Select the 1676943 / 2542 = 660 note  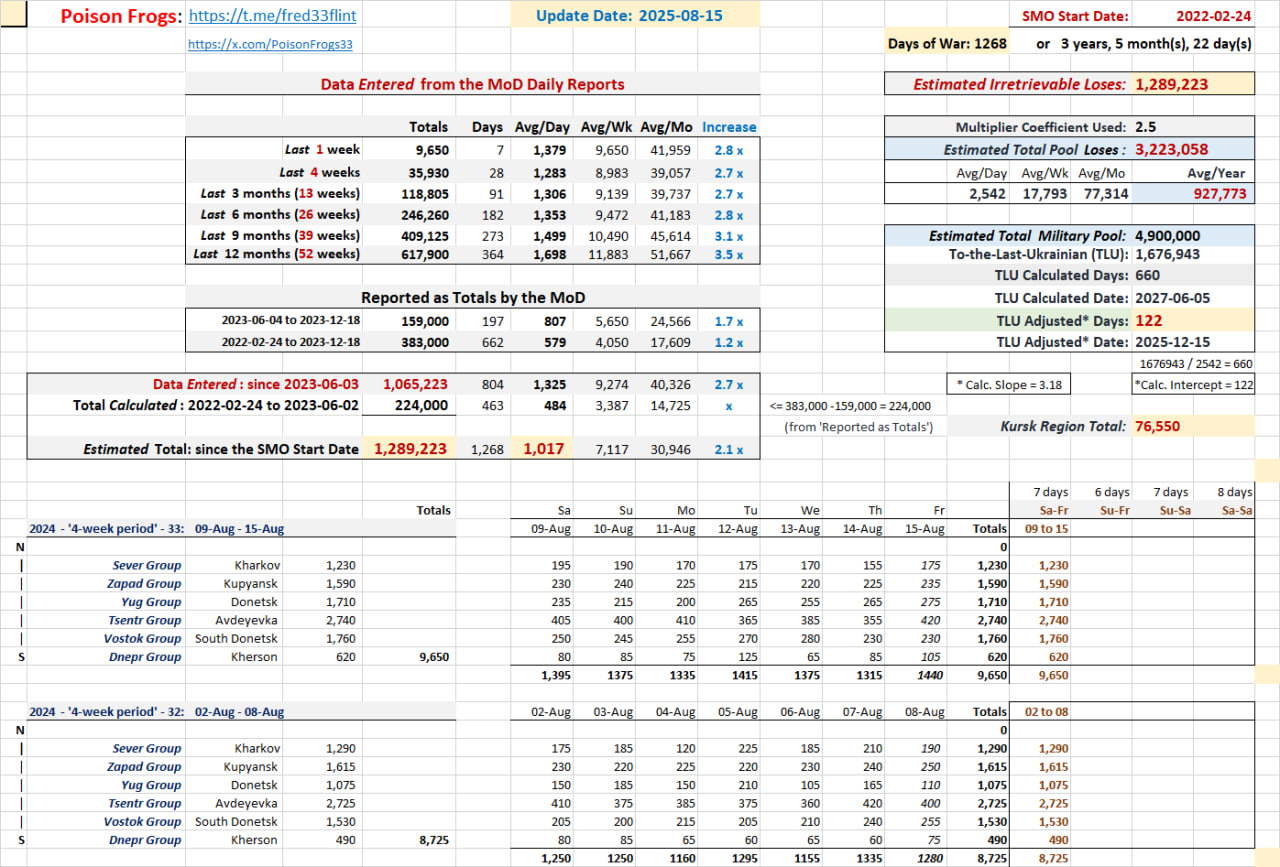pos(1197,364)
